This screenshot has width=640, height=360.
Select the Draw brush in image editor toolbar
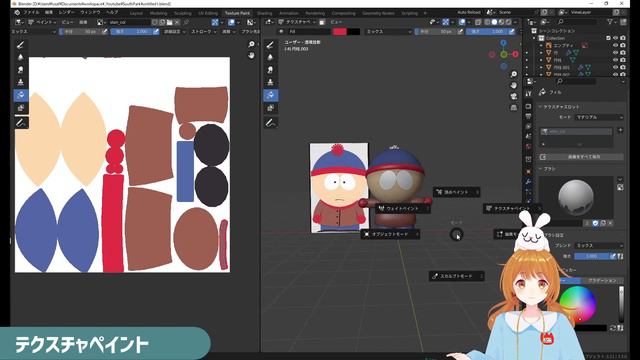(21, 45)
